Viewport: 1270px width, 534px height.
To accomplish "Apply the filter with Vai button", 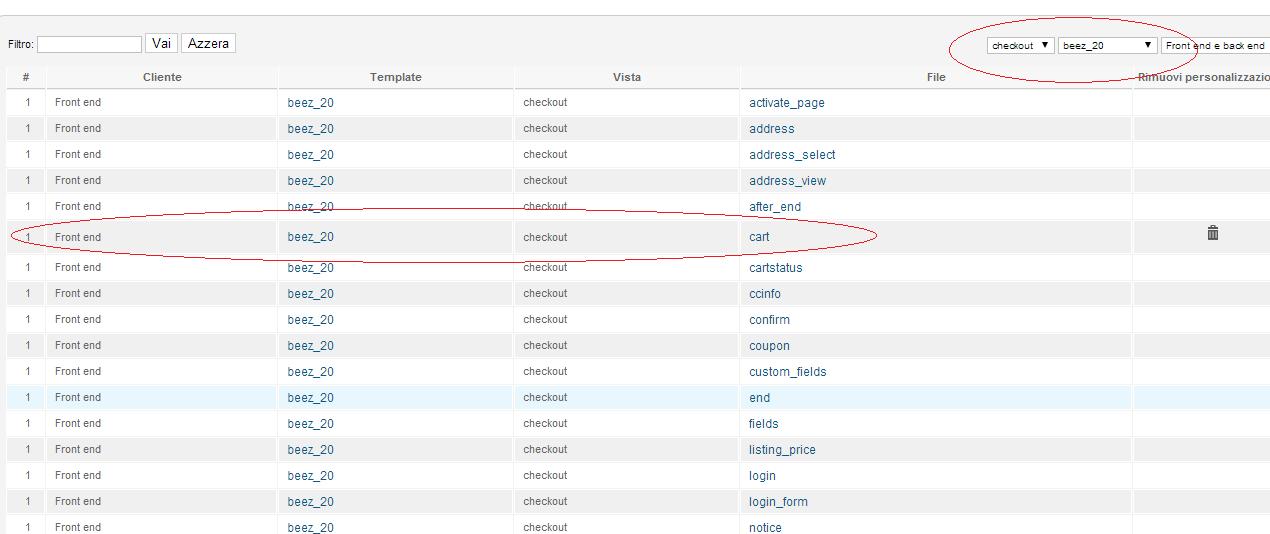I will pos(162,43).
